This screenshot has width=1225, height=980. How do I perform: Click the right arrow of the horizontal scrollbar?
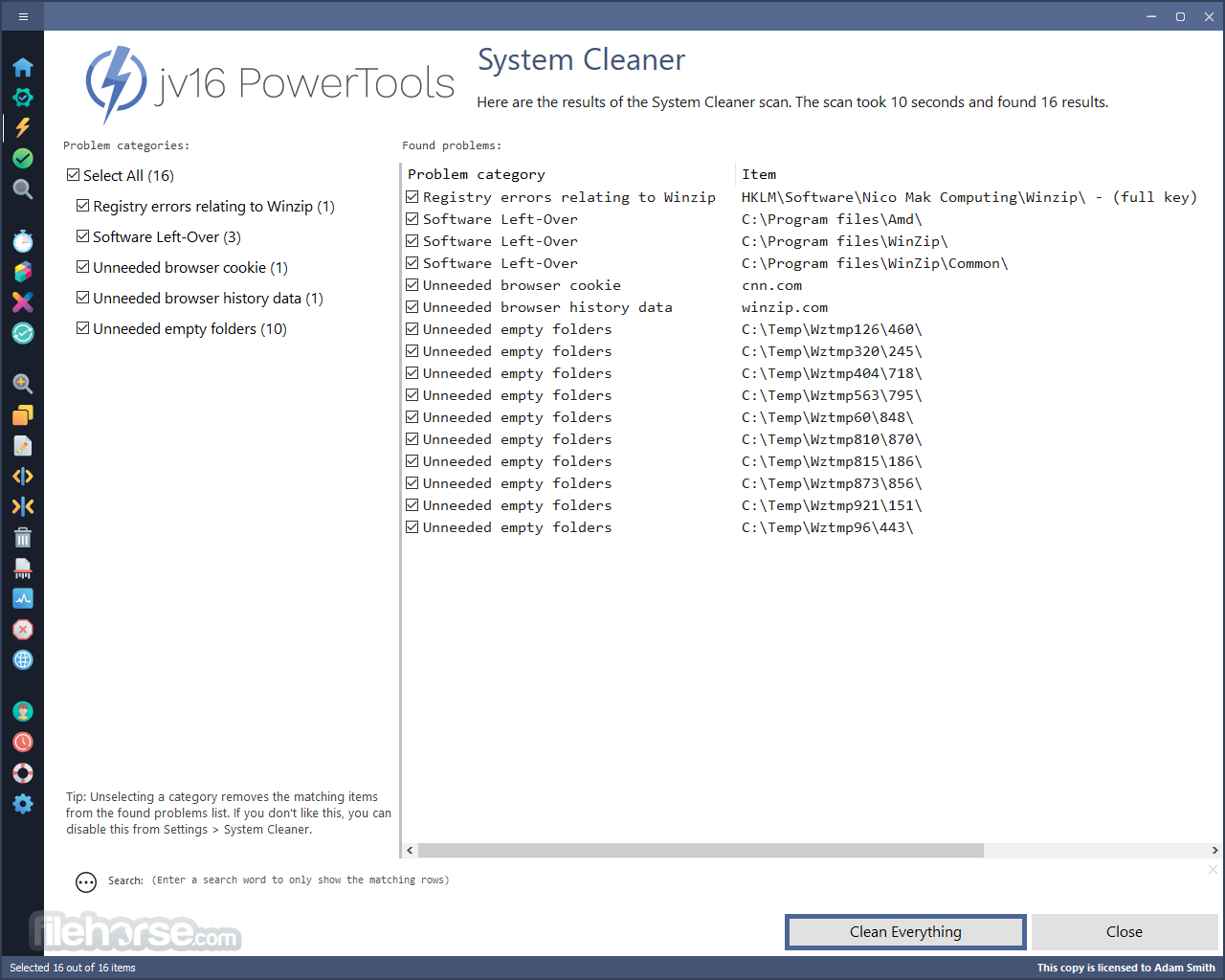click(1214, 851)
